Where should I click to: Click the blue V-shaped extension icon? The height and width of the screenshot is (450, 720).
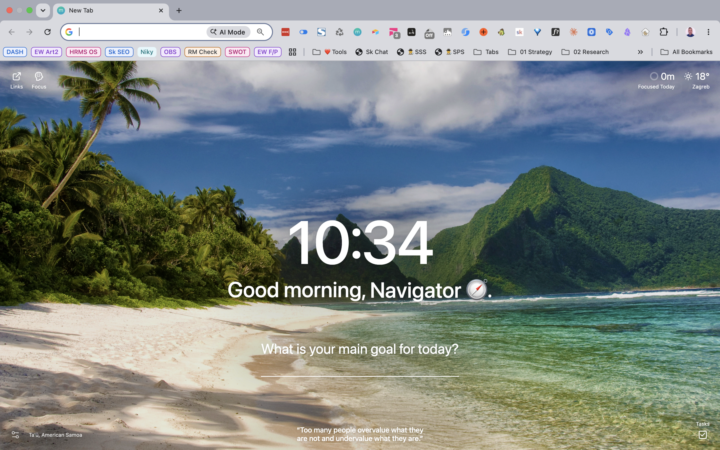tap(537, 32)
